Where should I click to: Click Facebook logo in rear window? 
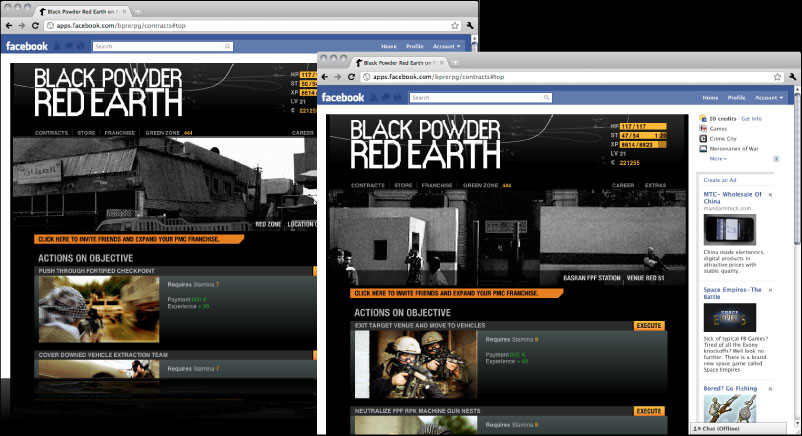point(27,46)
